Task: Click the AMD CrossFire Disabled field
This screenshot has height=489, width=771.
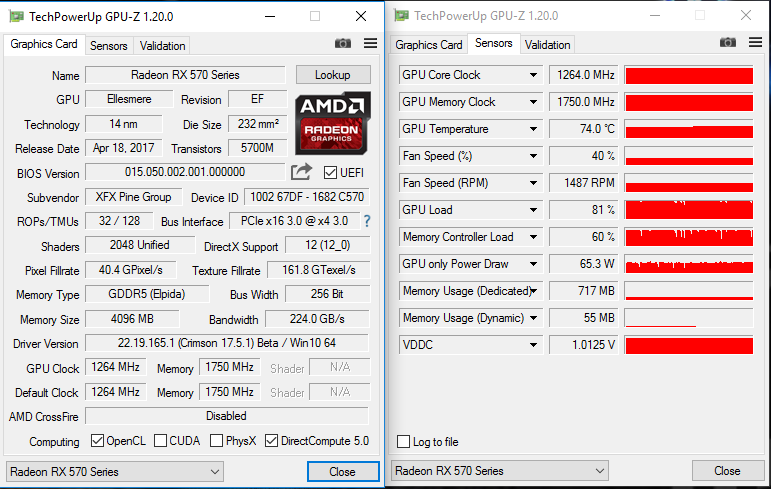Action: pyautogui.click(x=227, y=416)
